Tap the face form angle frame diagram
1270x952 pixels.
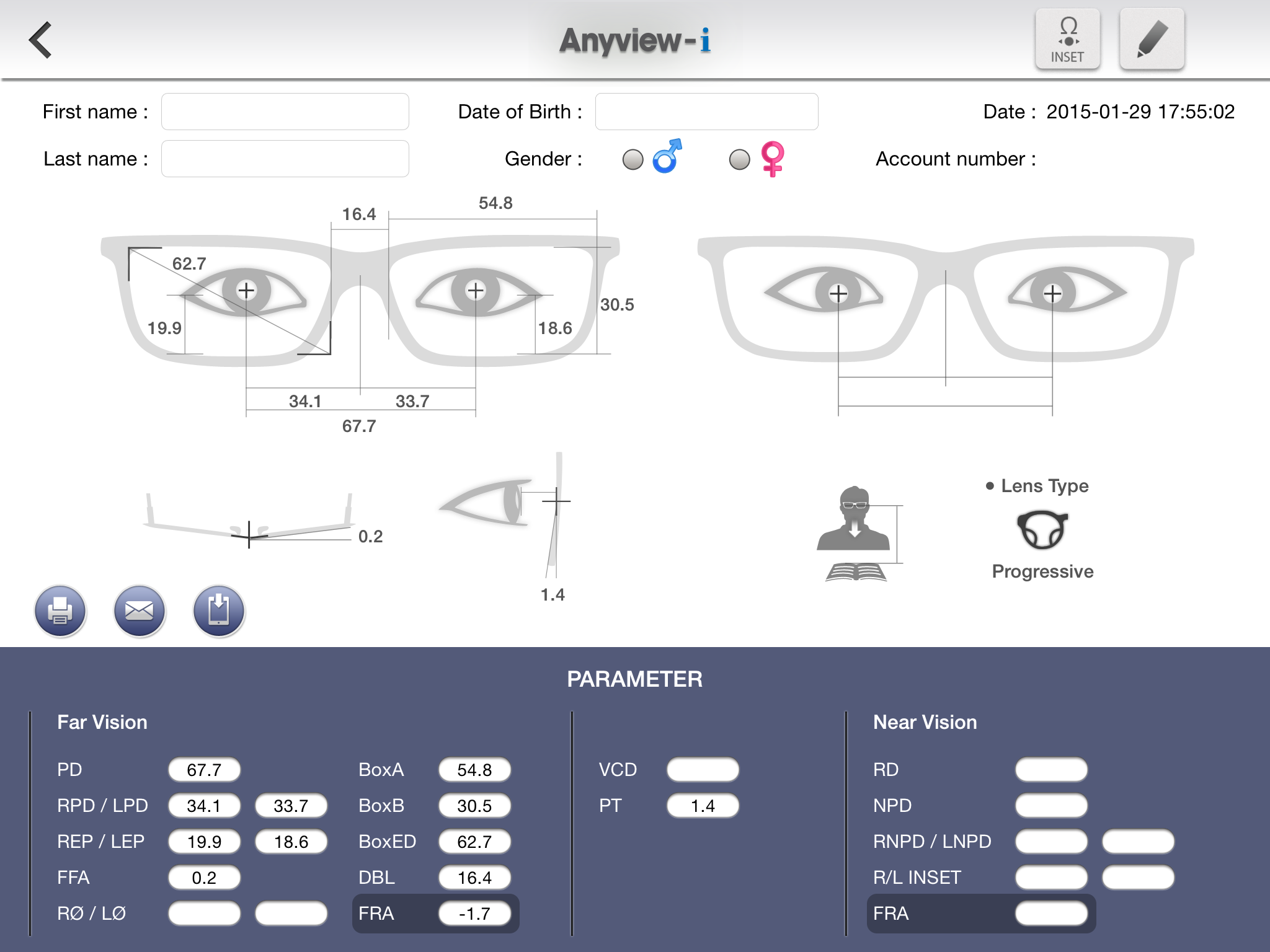(248, 521)
